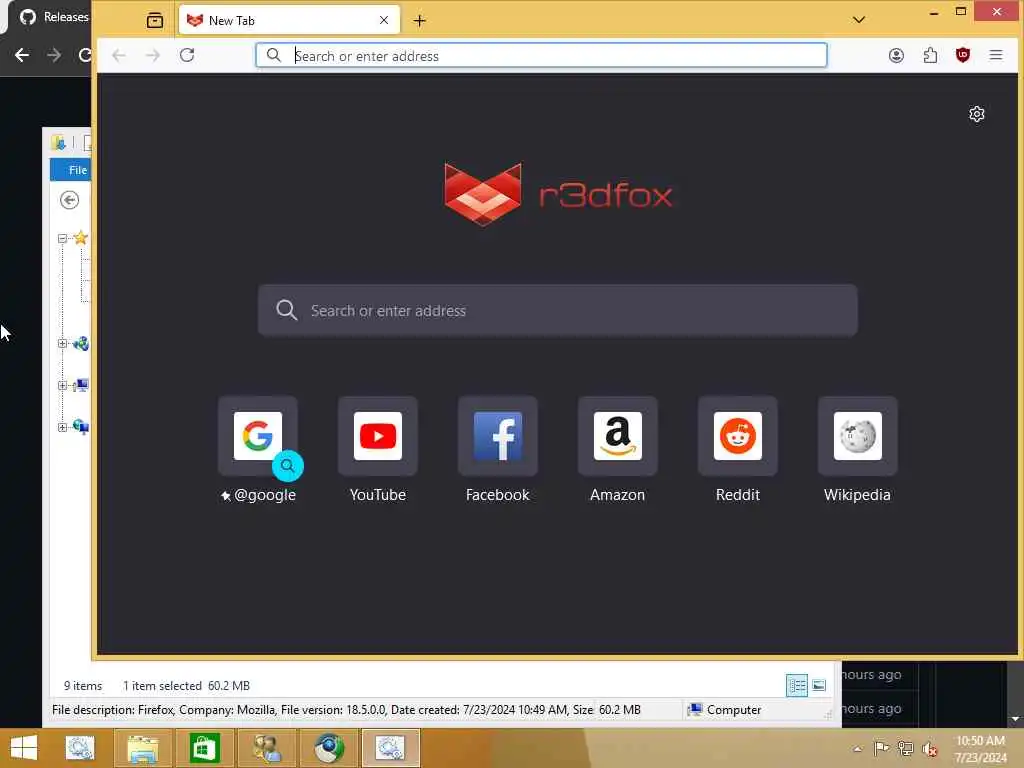Image resolution: width=1024 pixels, height=768 pixels.
Task: Open the uBlock Origin shield icon
Action: tap(963, 56)
